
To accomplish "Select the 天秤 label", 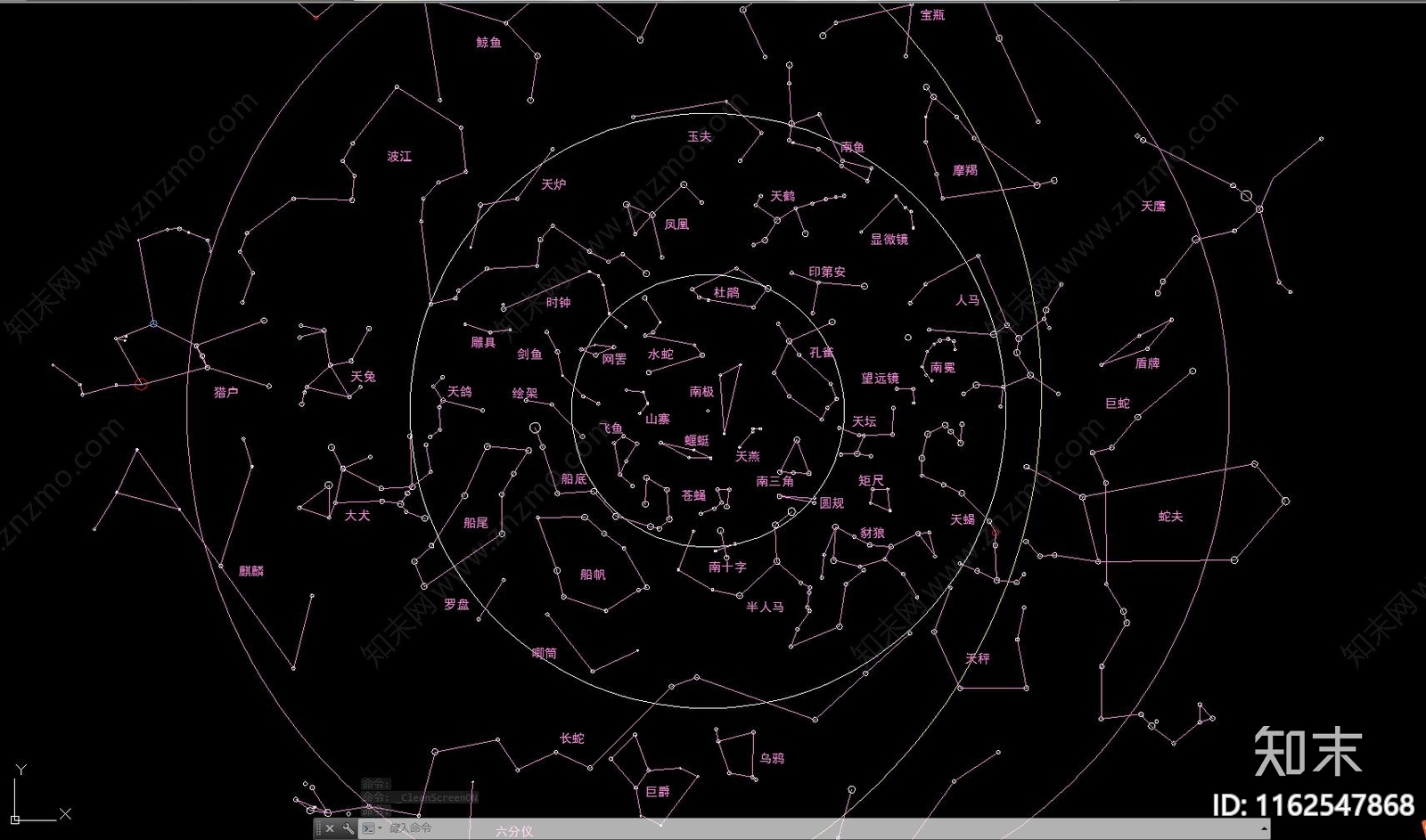I will (x=978, y=658).
